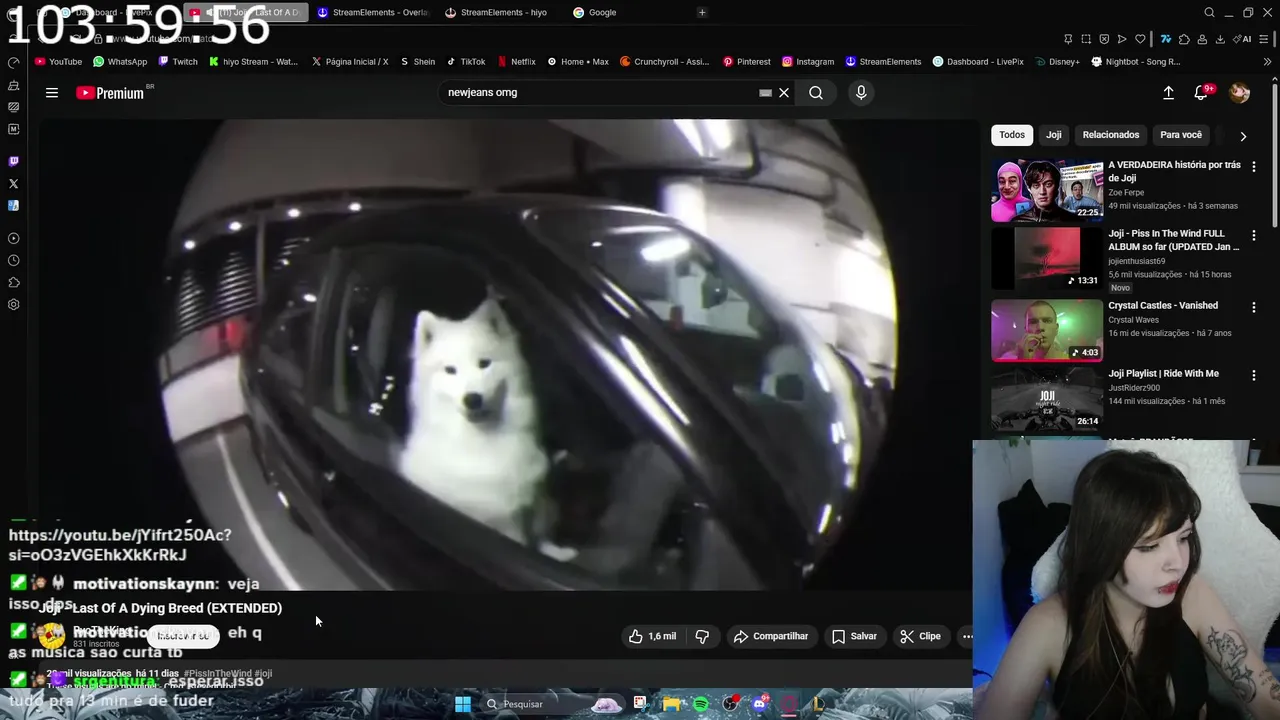The width and height of the screenshot is (1280, 720).
Task: Open Player icon in browser sidebar
Action: 13,238
